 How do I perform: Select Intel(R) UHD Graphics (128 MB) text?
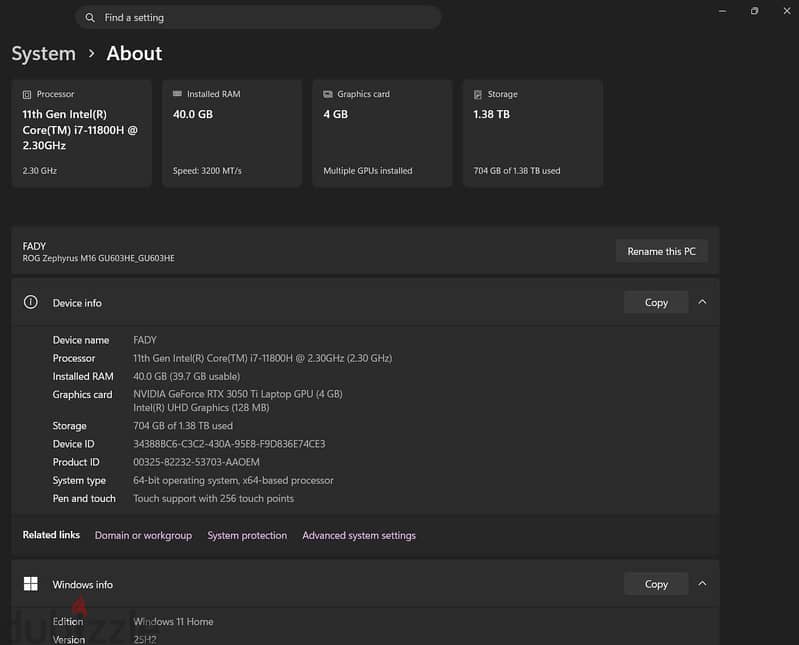click(201, 408)
